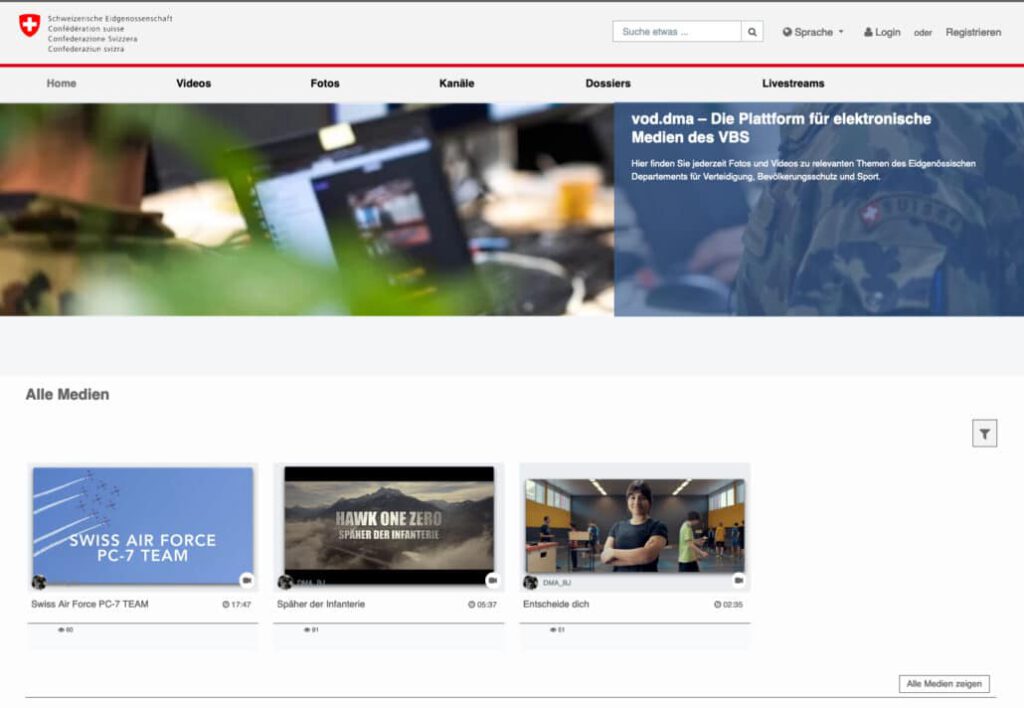Click clock icon showing 05:37 duration
The image size is (1024, 708).
(x=472, y=603)
